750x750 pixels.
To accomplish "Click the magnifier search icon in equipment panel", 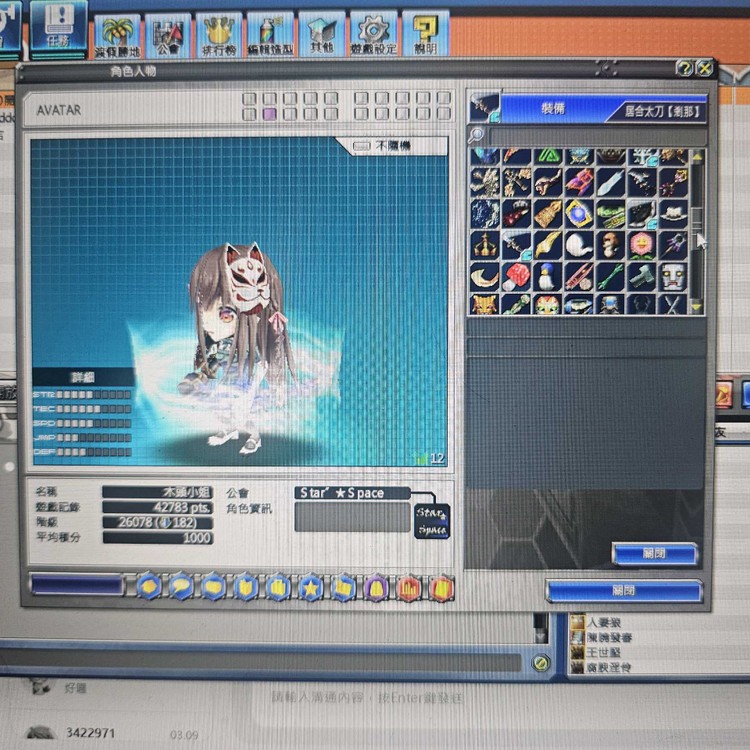I will point(476,135).
